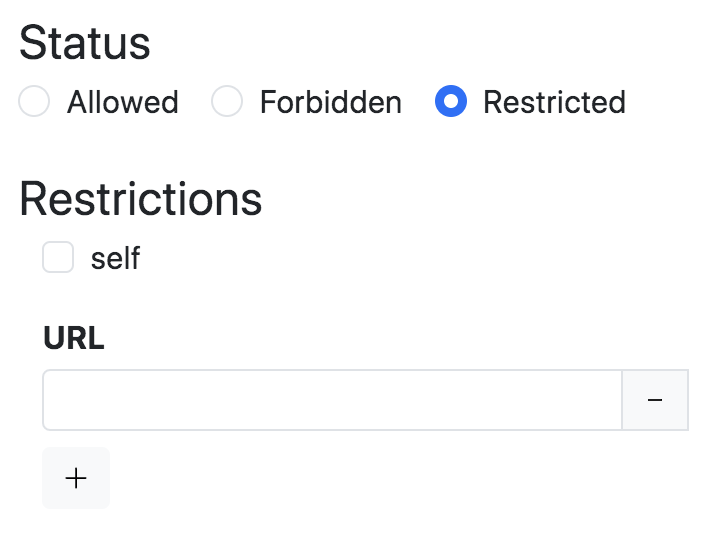Click the Status heading
The height and width of the screenshot is (552, 726).
pos(85,44)
